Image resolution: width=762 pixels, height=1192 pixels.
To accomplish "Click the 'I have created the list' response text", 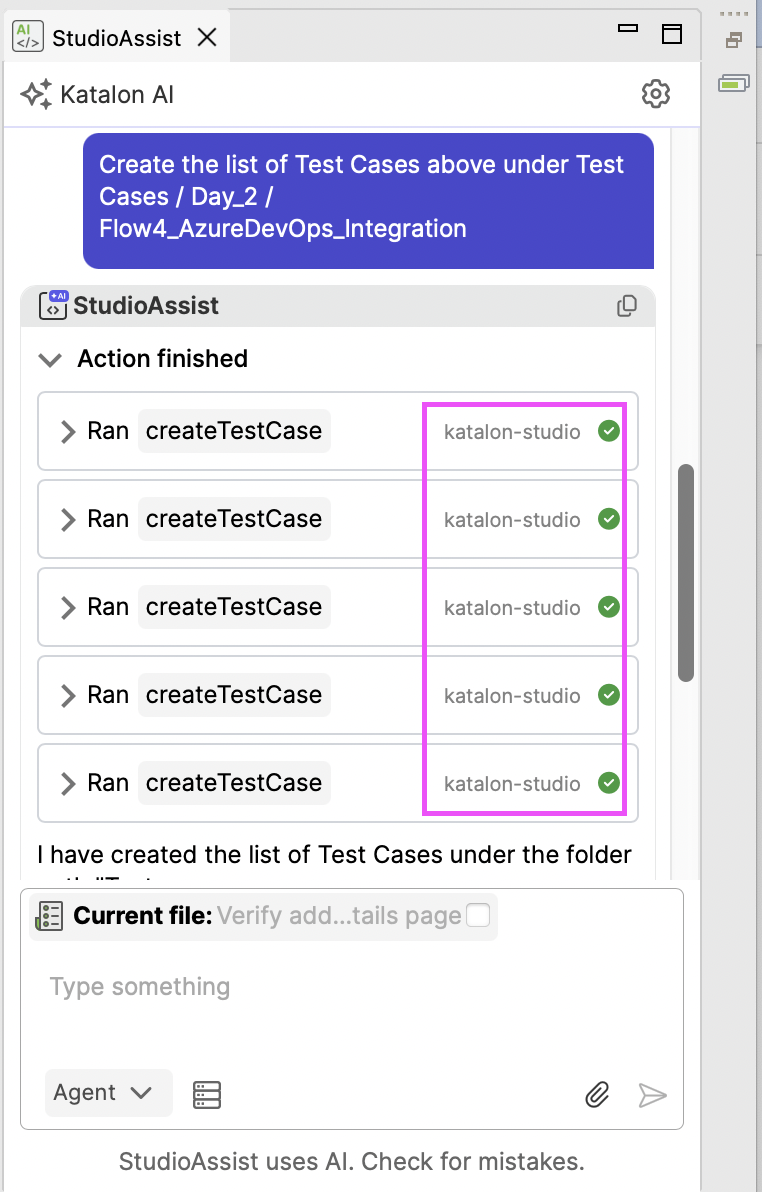I will click(x=335, y=855).
